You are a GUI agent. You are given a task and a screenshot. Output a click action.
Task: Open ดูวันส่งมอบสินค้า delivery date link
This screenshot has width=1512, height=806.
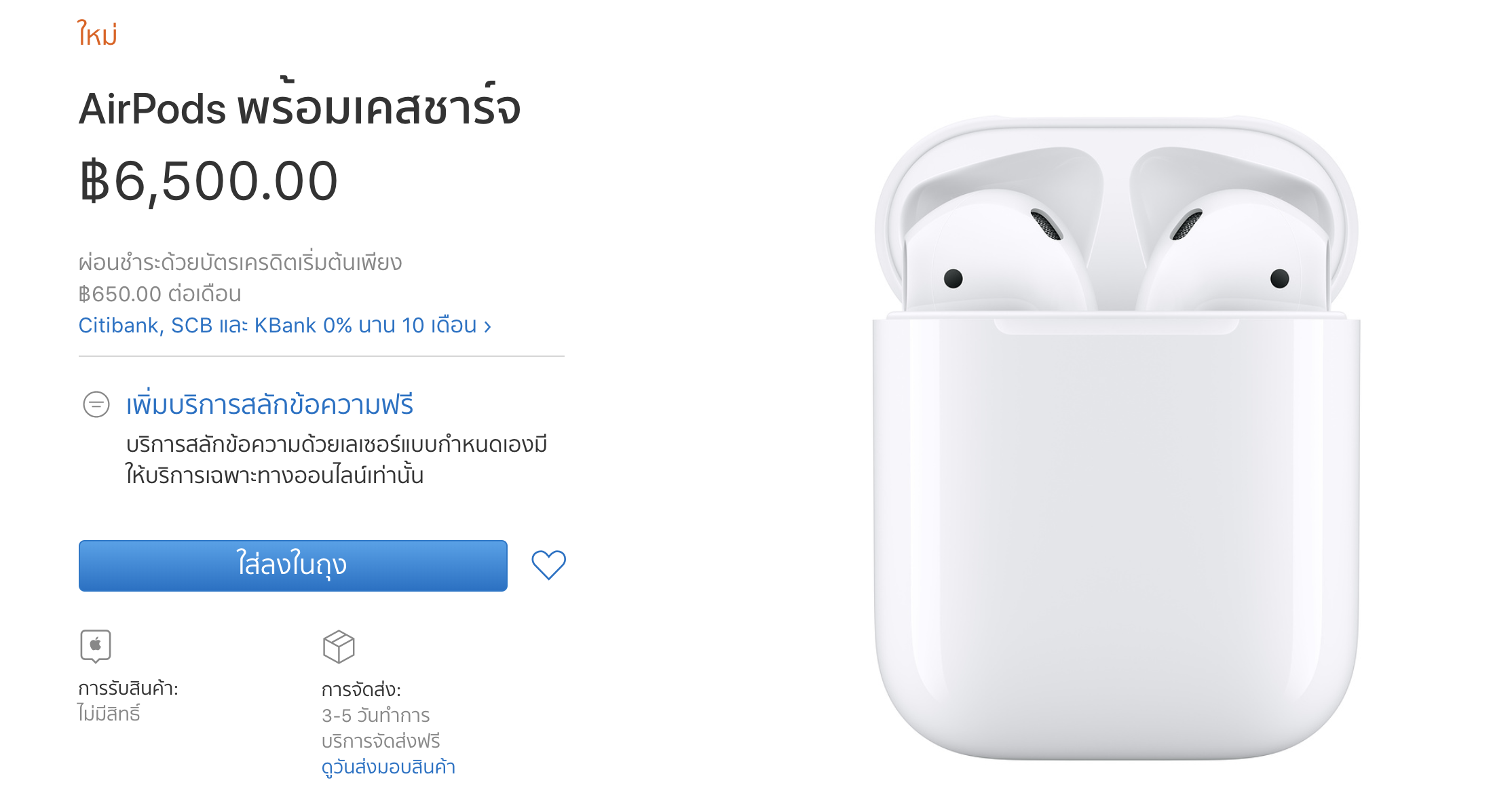[388, 767]
